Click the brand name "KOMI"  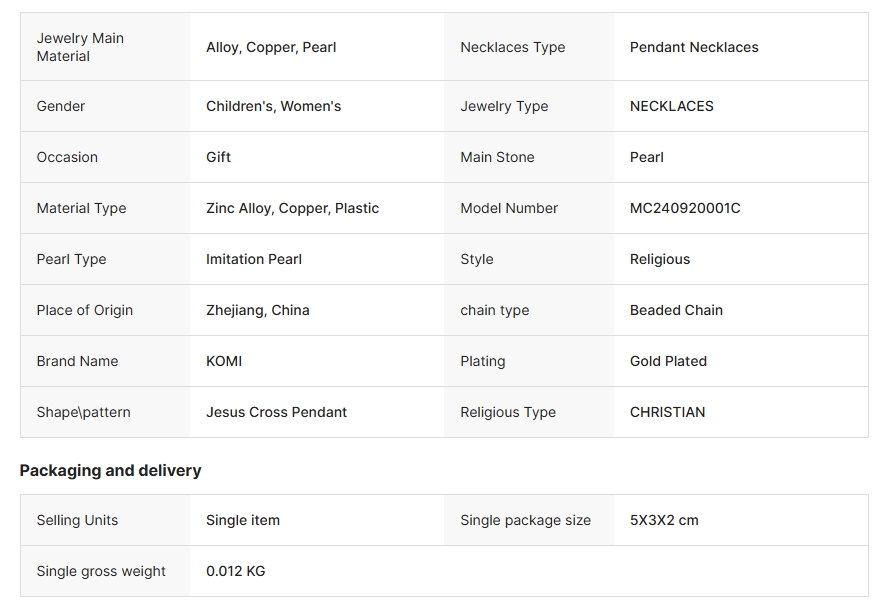[x=224, y=361]
